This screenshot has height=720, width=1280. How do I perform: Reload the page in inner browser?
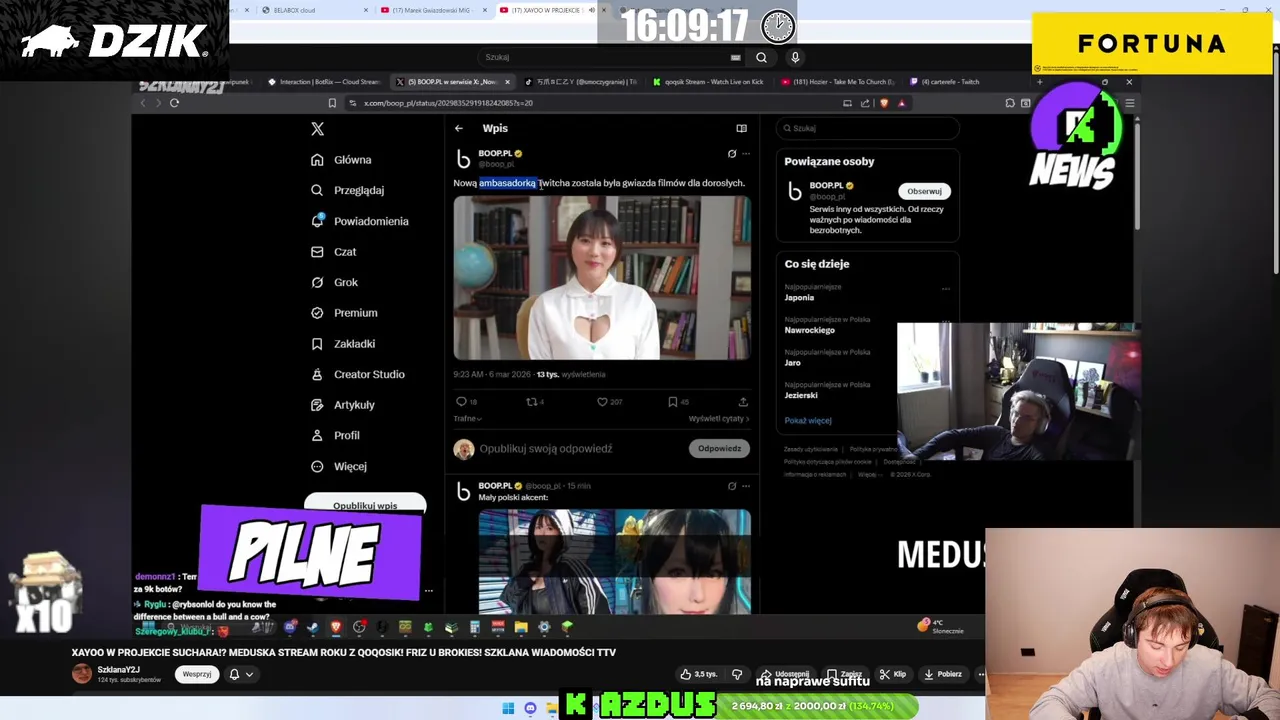click(174, 103)
